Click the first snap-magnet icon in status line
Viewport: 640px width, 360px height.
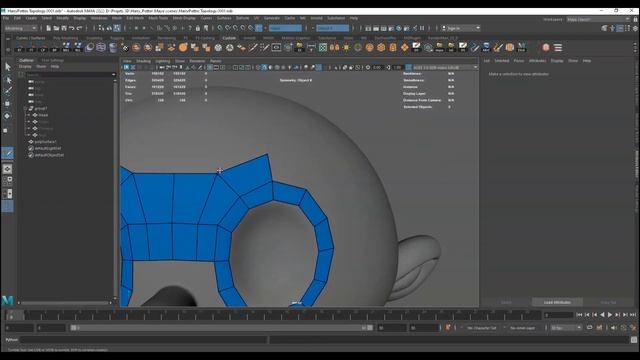coord(220,28)
